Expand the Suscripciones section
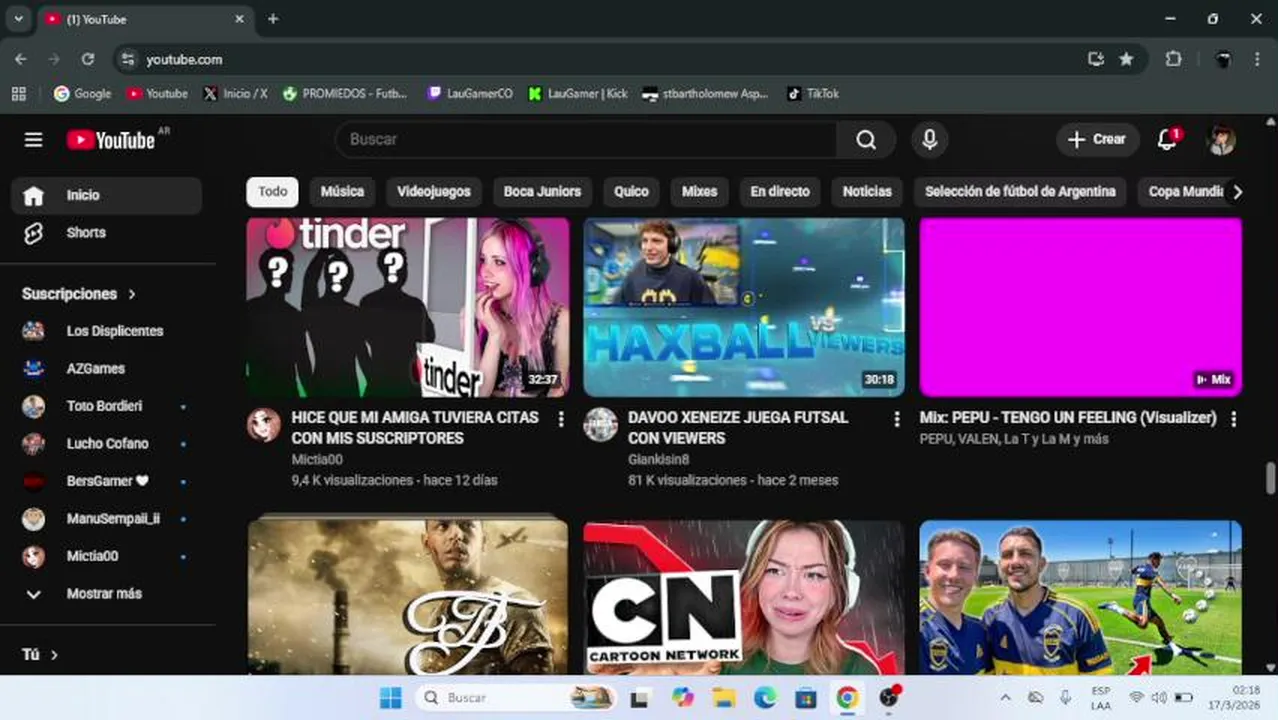 (79, 294)
